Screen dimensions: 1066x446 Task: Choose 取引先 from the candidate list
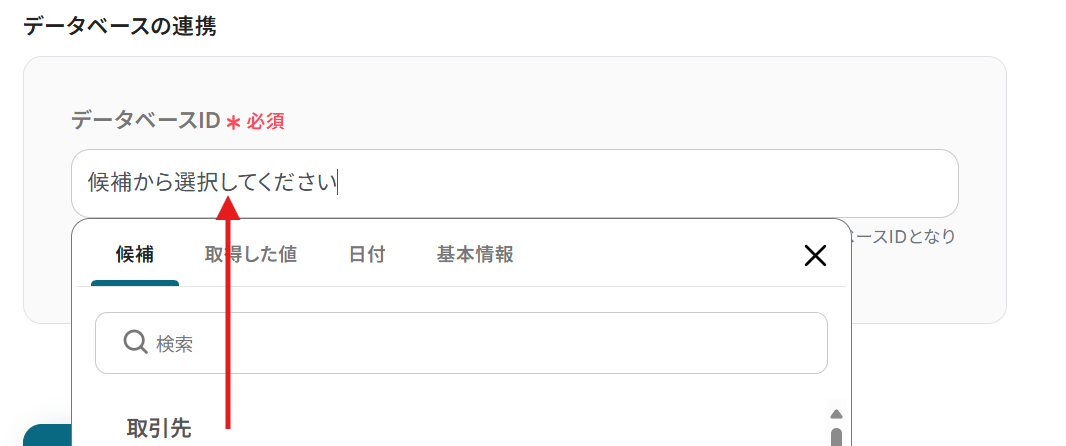(159, 428)
